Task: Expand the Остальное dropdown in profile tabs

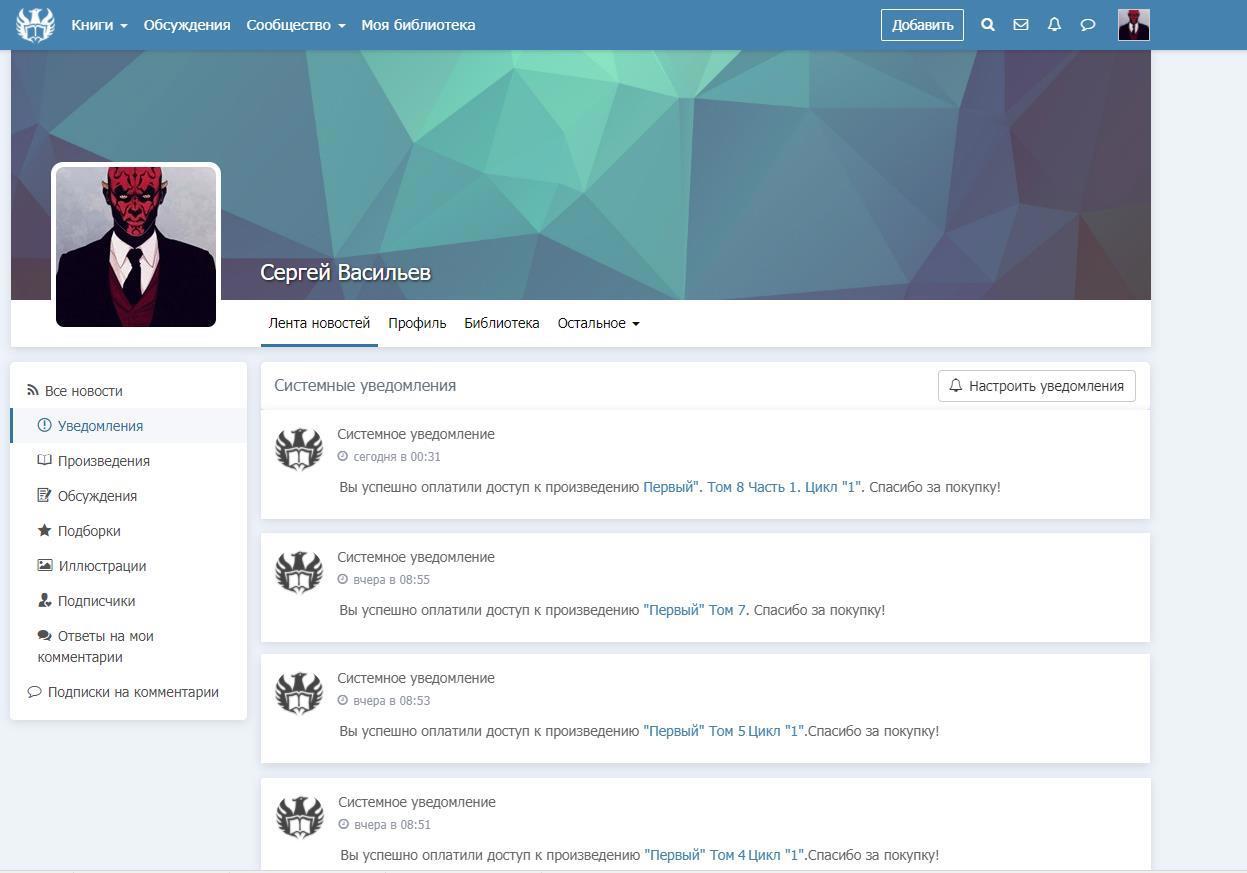Action: [598, 323]
